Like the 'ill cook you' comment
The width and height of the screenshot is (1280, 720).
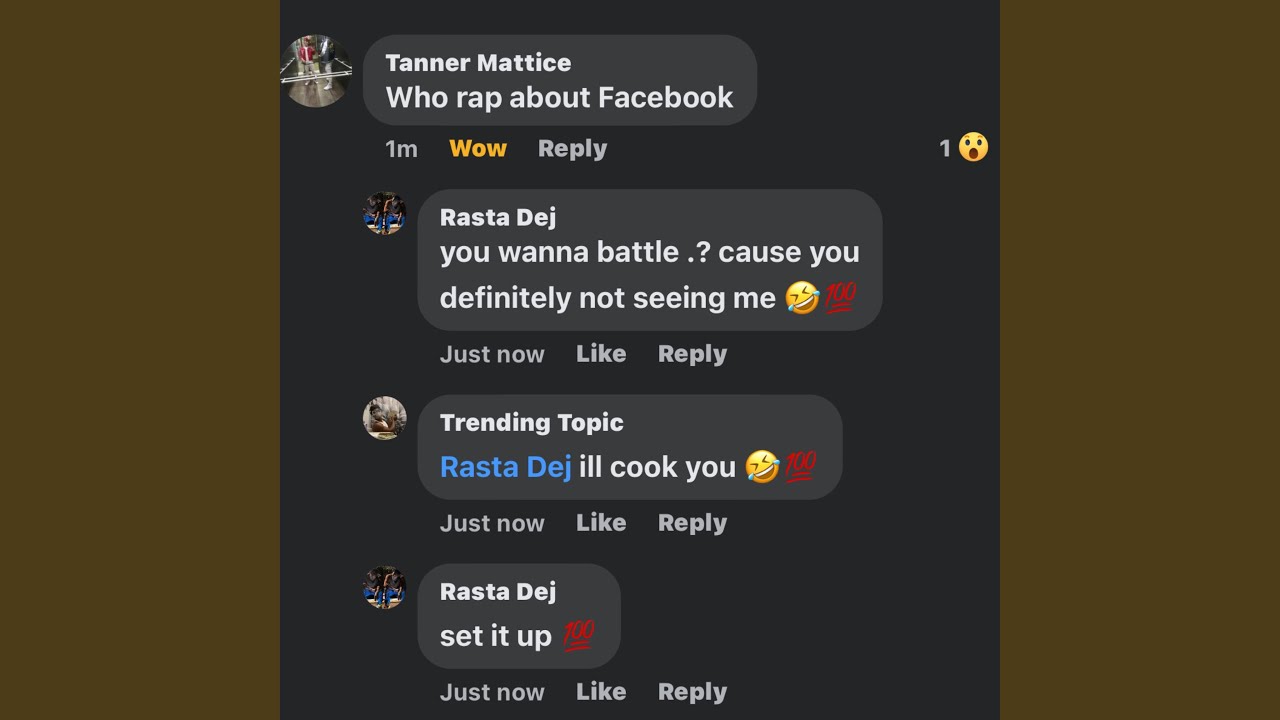coord(601,523)
